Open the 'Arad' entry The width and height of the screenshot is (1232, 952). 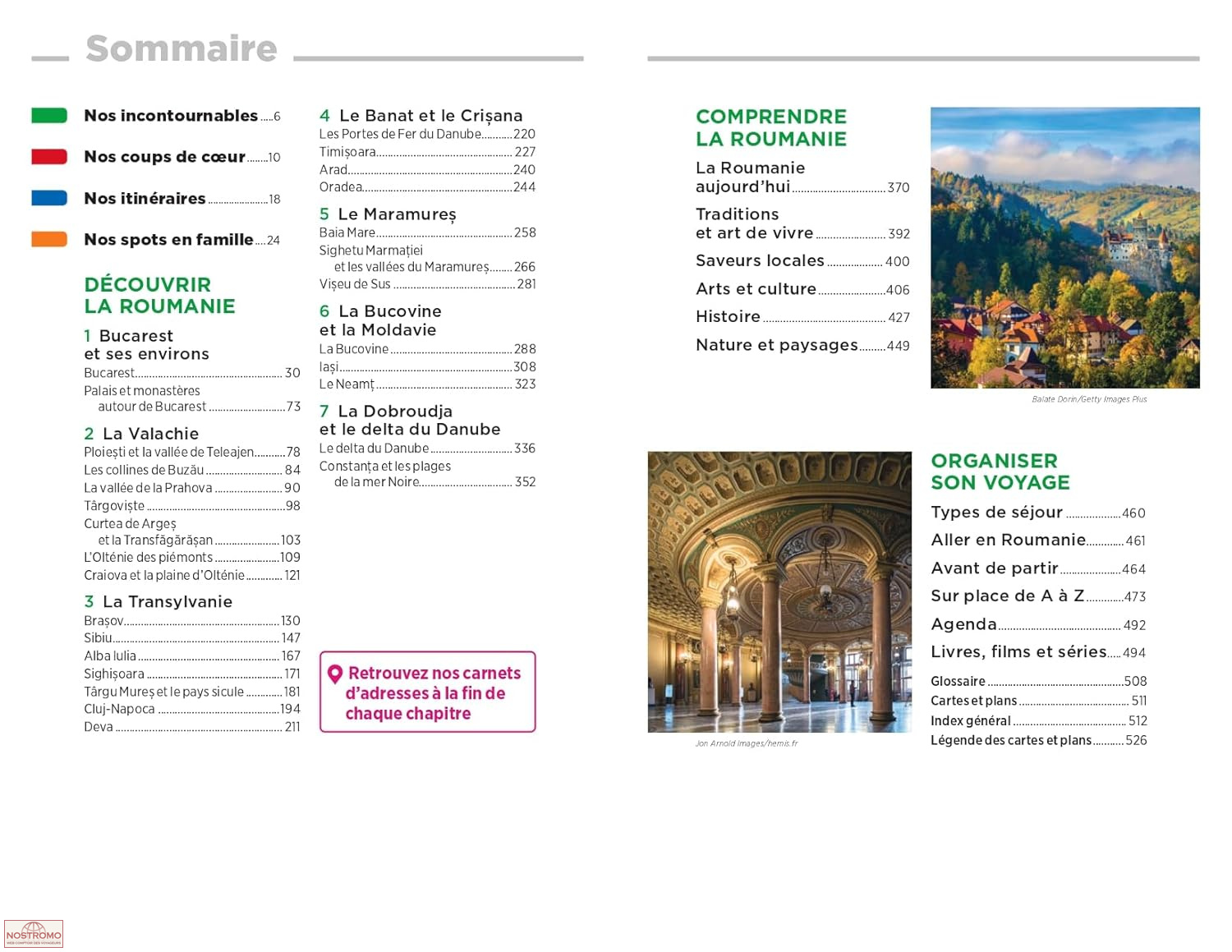point(427,170)
